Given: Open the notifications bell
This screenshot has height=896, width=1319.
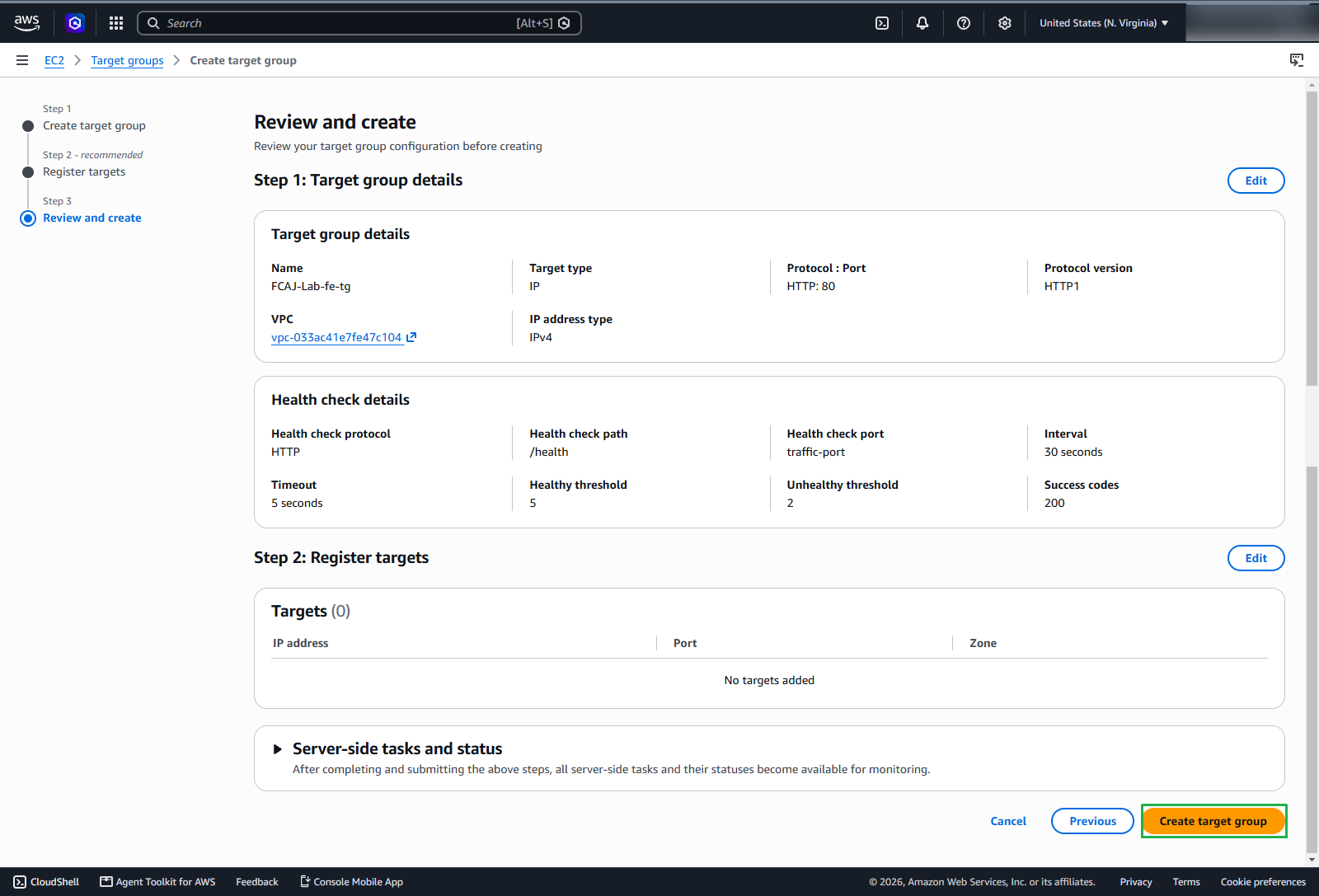Looking at the screenshot, I should pyautogui.click(x=922, y=23).
